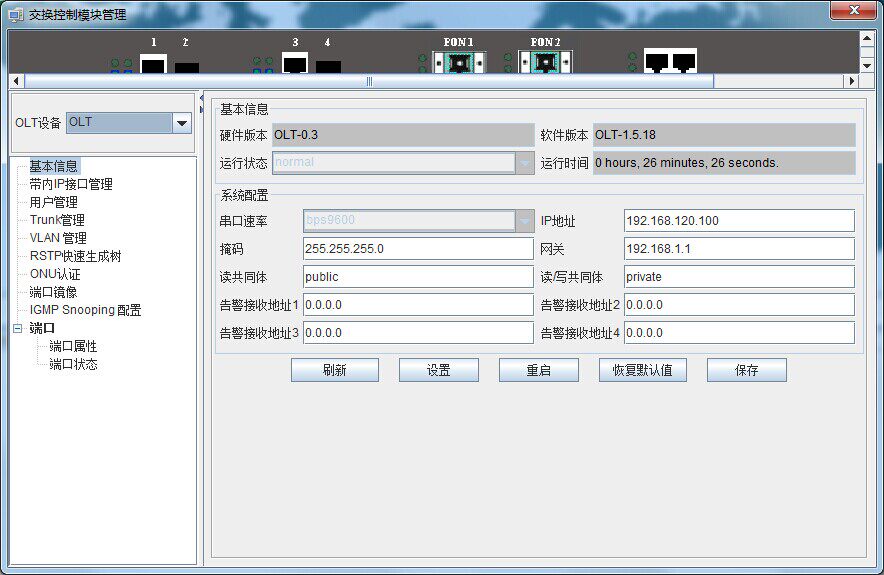The image size is (884, 575).
Task: Open the OLT设备 dropdown
Action: [x=182, y=123]
